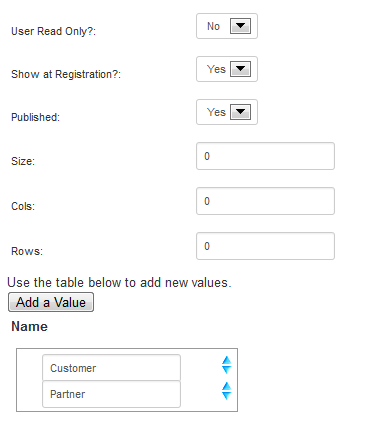
Task: Move the Partner value down
Action: pos(227,395)
